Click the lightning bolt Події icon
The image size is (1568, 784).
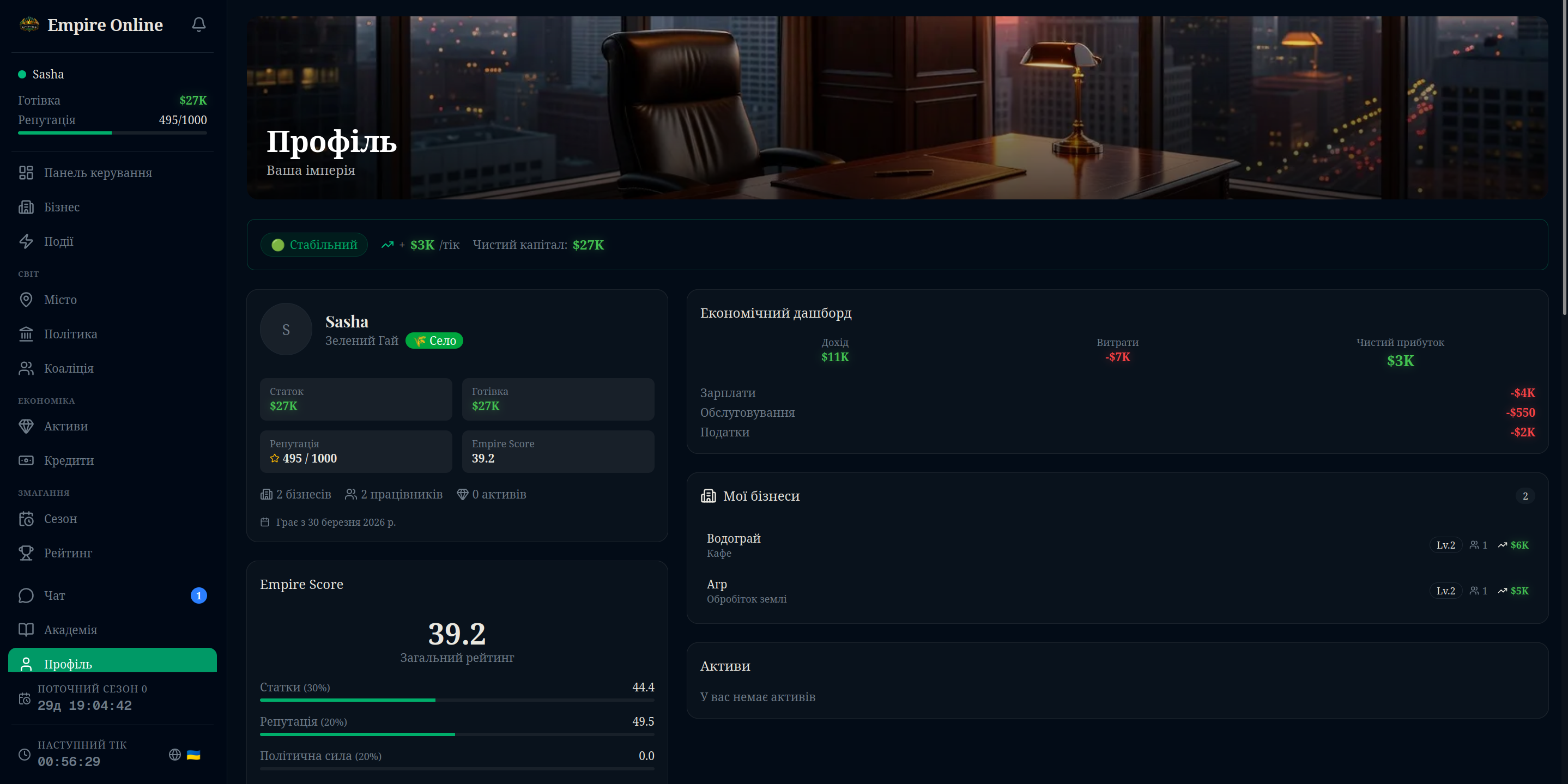point(26,241)
